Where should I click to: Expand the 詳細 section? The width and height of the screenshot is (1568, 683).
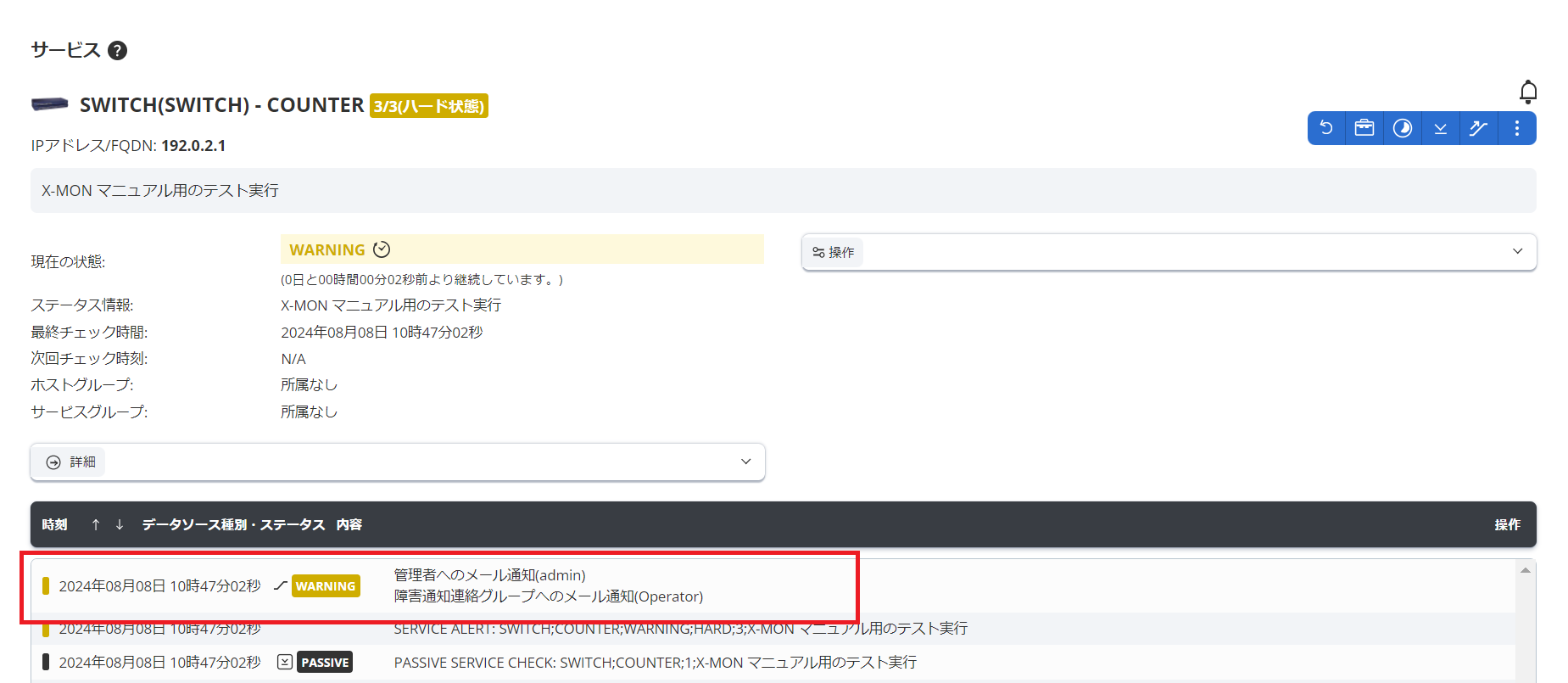398,462
